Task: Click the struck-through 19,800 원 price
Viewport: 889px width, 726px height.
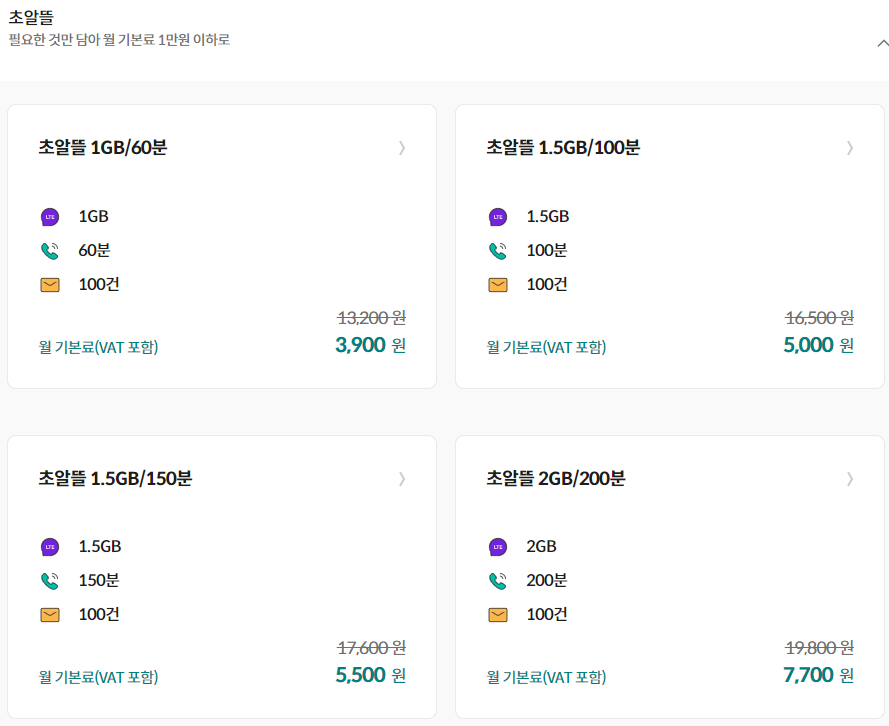Action: (819, 648)
